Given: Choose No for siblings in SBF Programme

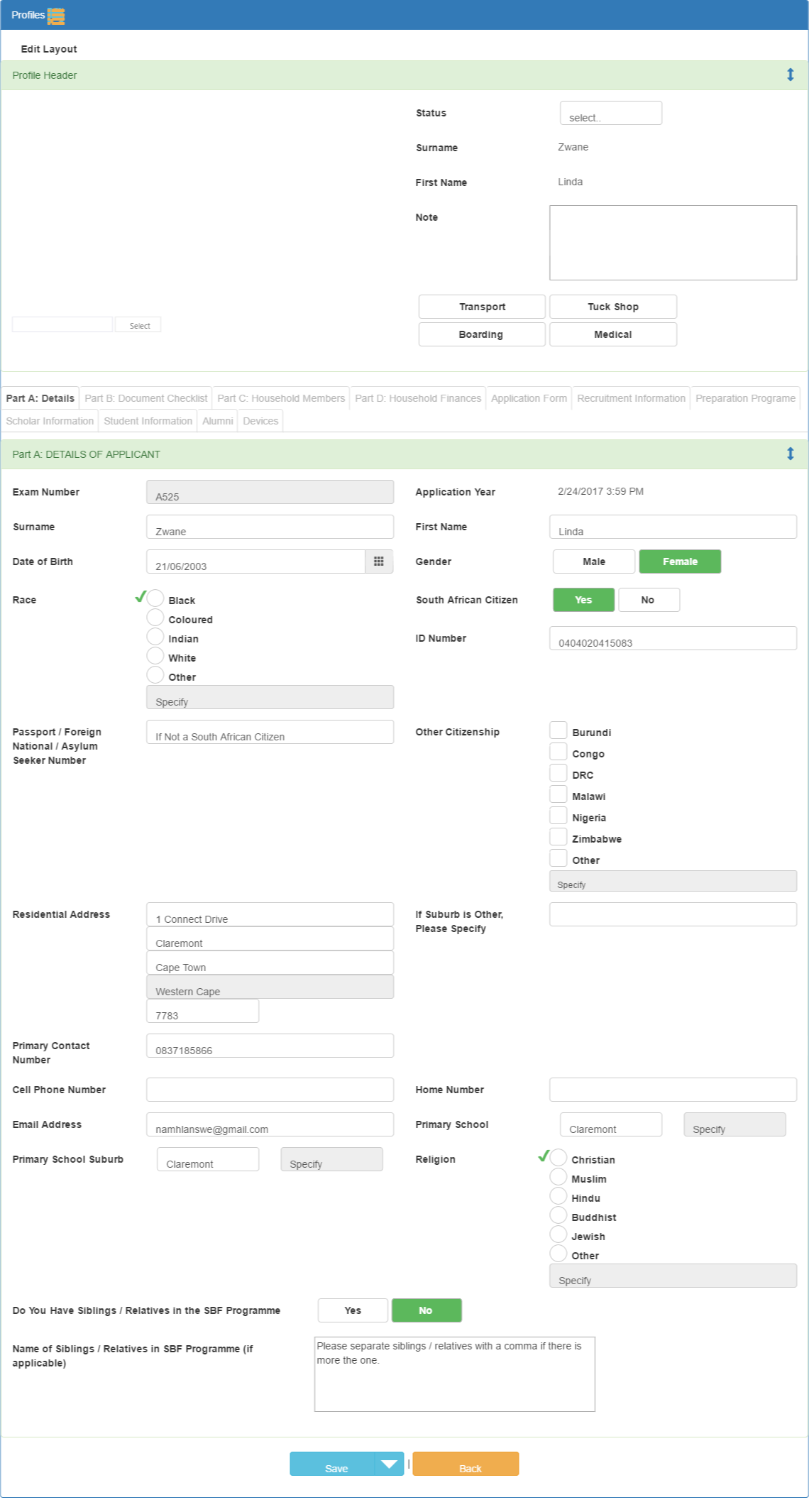Looking at the screenshot, I should click(426, 1310).
